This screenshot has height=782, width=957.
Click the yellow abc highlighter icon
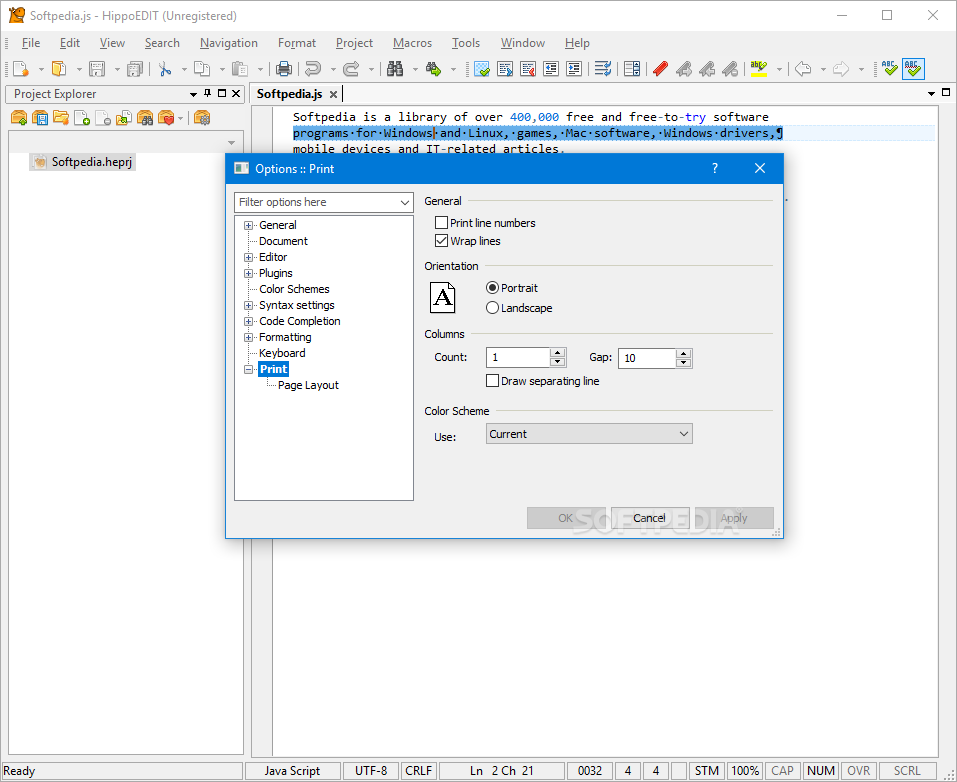tap(759, 69)
